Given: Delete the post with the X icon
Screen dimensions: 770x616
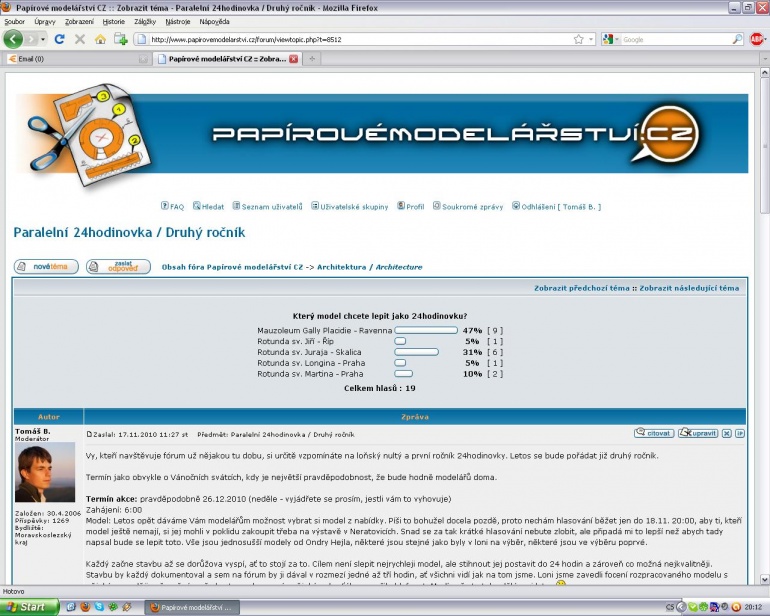Looking at the screenshot, I should coord(727,433).
